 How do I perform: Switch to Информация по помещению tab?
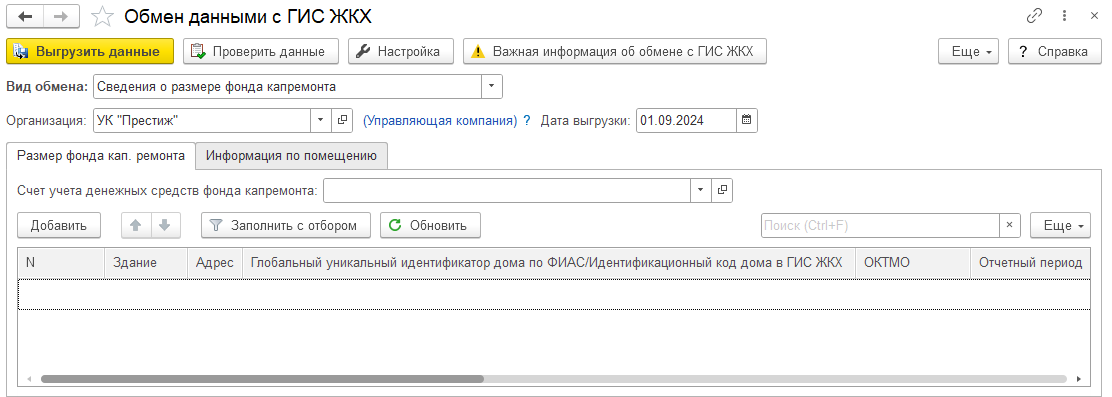point(291,155)
